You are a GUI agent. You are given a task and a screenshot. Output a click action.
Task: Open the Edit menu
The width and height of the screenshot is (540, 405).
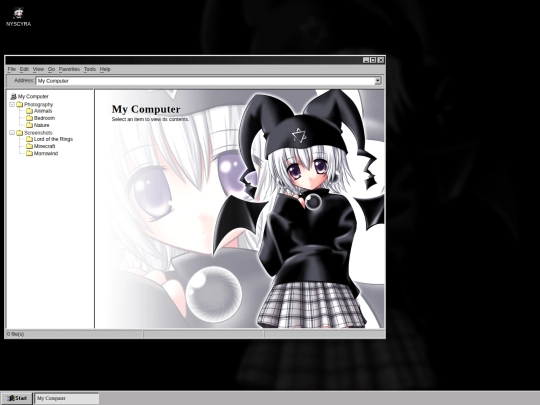(24, 69)
